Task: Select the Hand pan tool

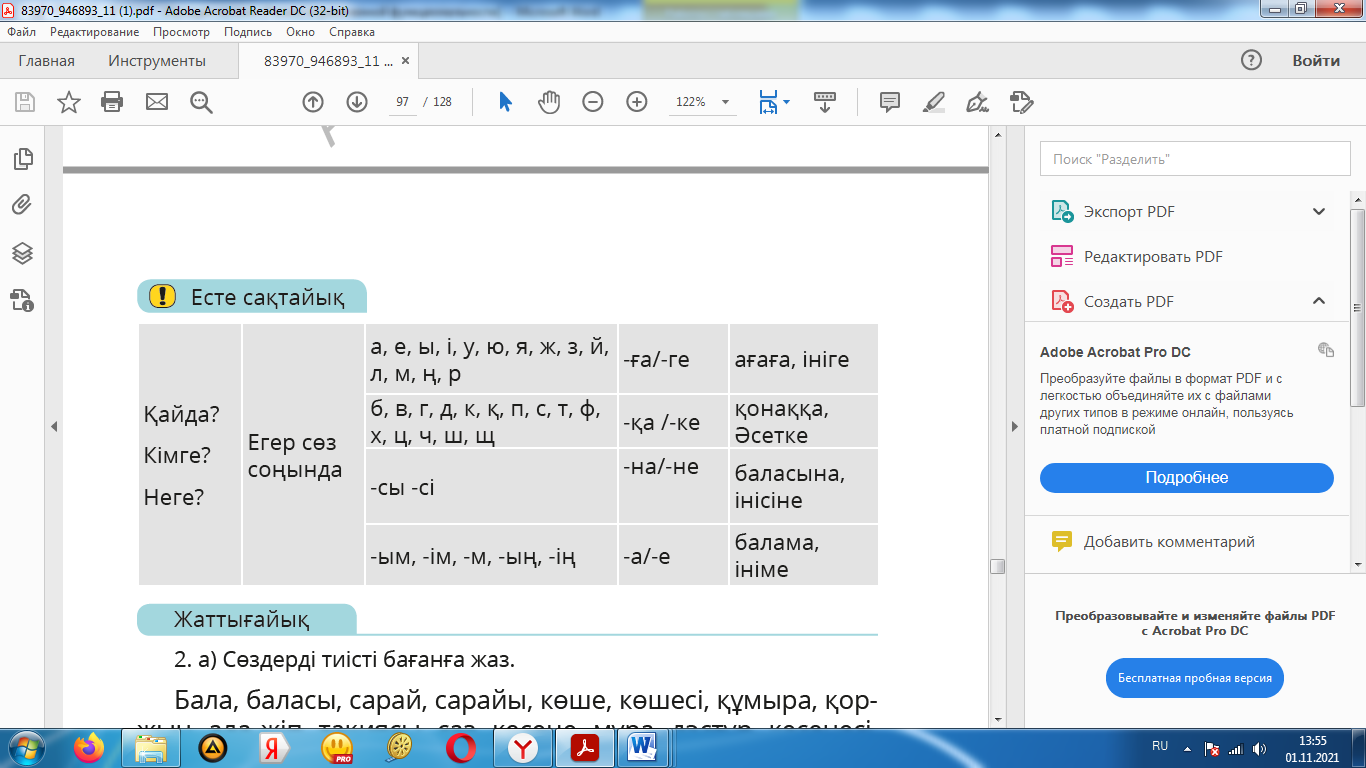Action: click(549, 102)
